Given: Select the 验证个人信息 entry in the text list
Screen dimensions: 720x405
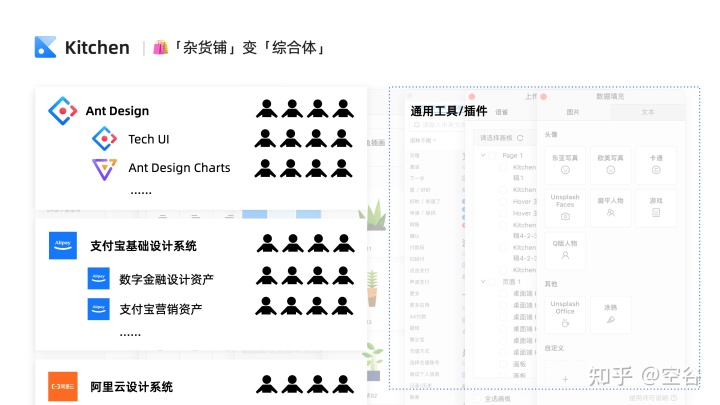Looking at the screenshot, I should pos(424,374).
